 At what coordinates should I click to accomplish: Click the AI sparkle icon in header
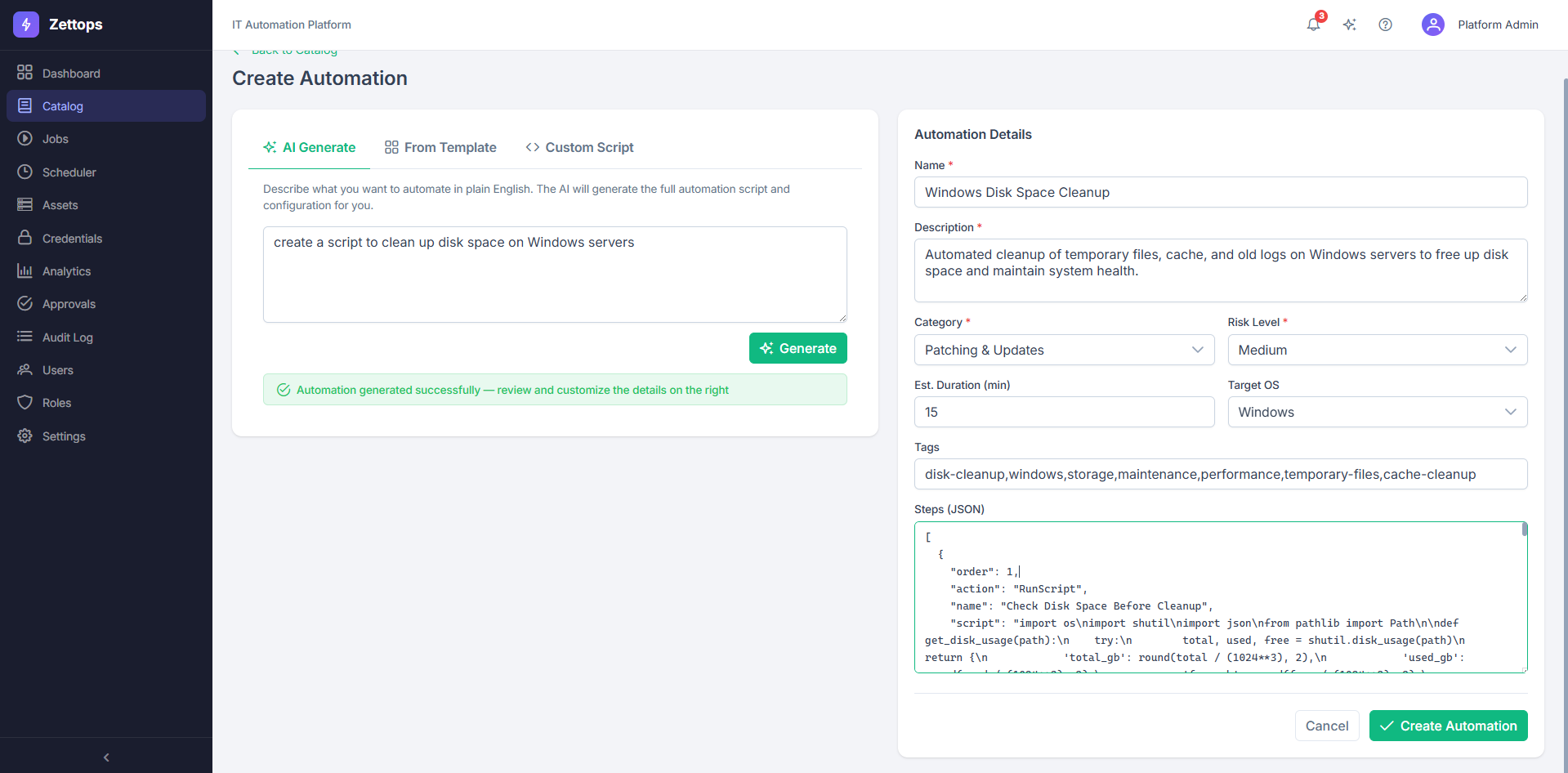(1350, 25)
